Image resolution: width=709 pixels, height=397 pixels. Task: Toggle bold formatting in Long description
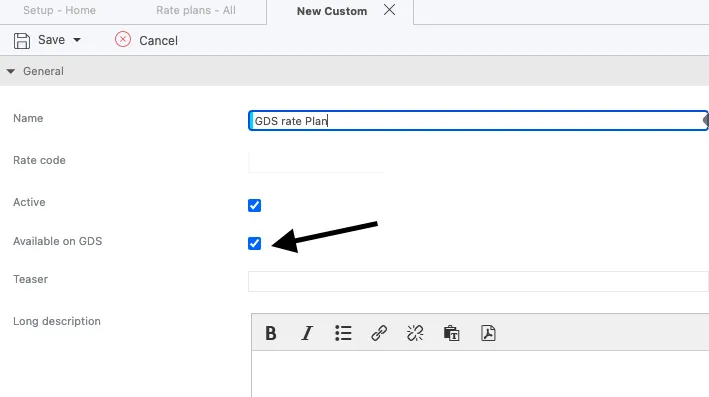[x=271, y=333]
